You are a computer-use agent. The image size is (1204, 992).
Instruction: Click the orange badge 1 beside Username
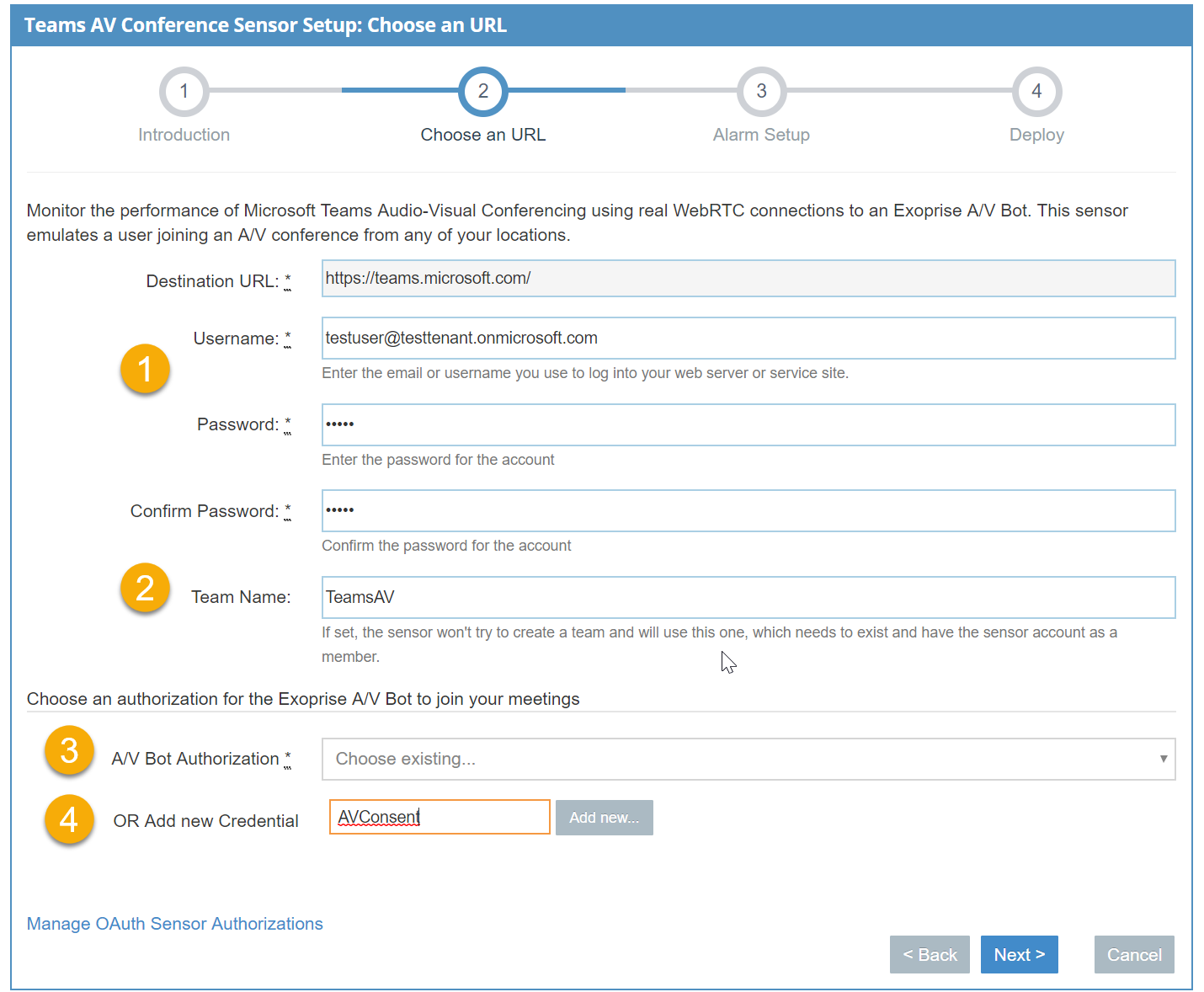point(145,369)
